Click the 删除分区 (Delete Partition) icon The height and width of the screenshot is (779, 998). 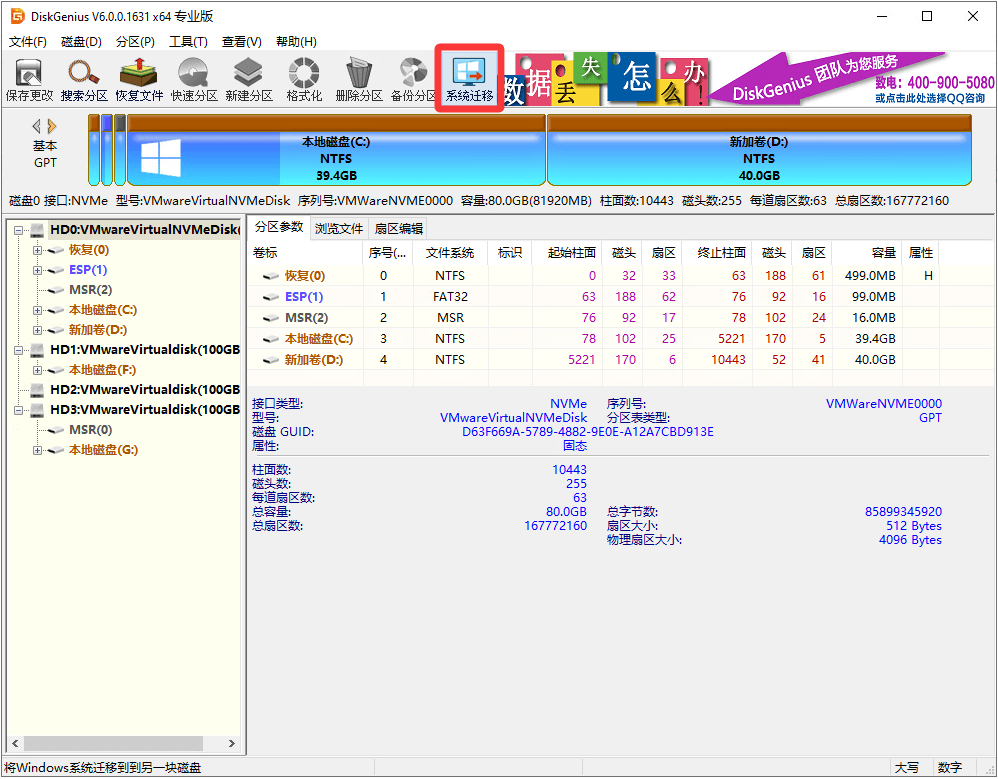[357, 77]
